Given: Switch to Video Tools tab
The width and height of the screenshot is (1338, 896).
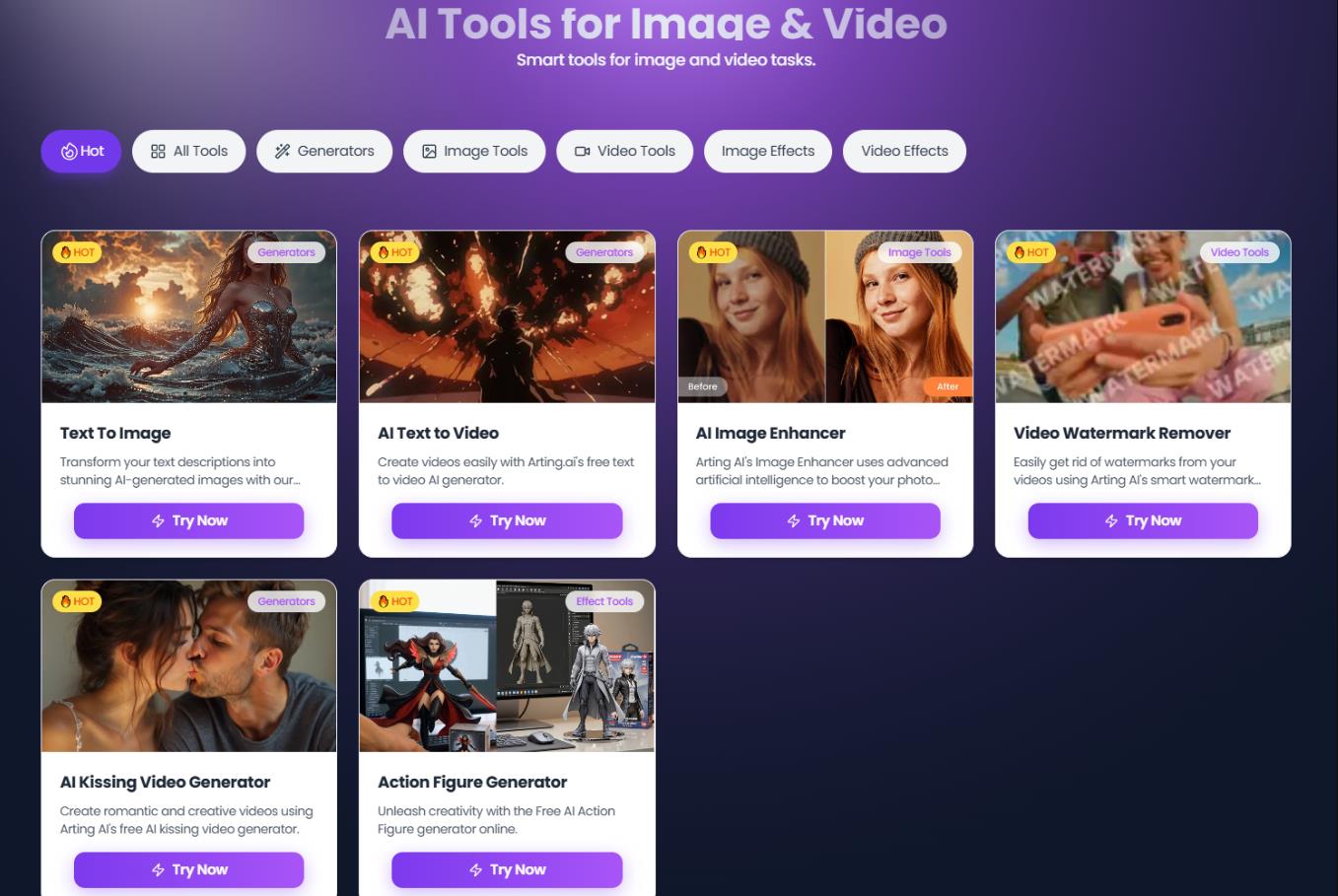Looking at the screenshot, I should 625,151.
